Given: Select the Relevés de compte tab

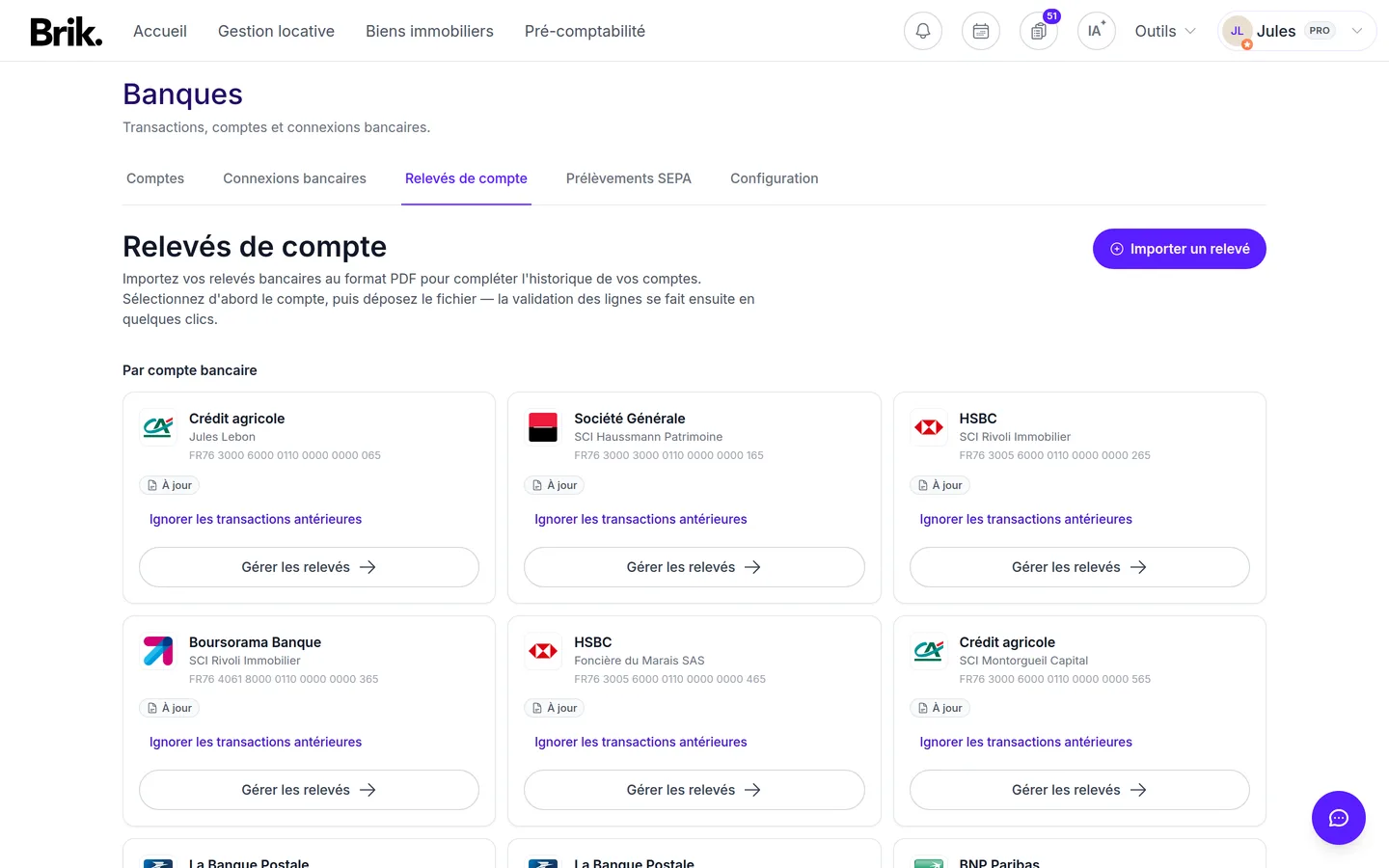Looking at the screenshot, I should [466, 178].
